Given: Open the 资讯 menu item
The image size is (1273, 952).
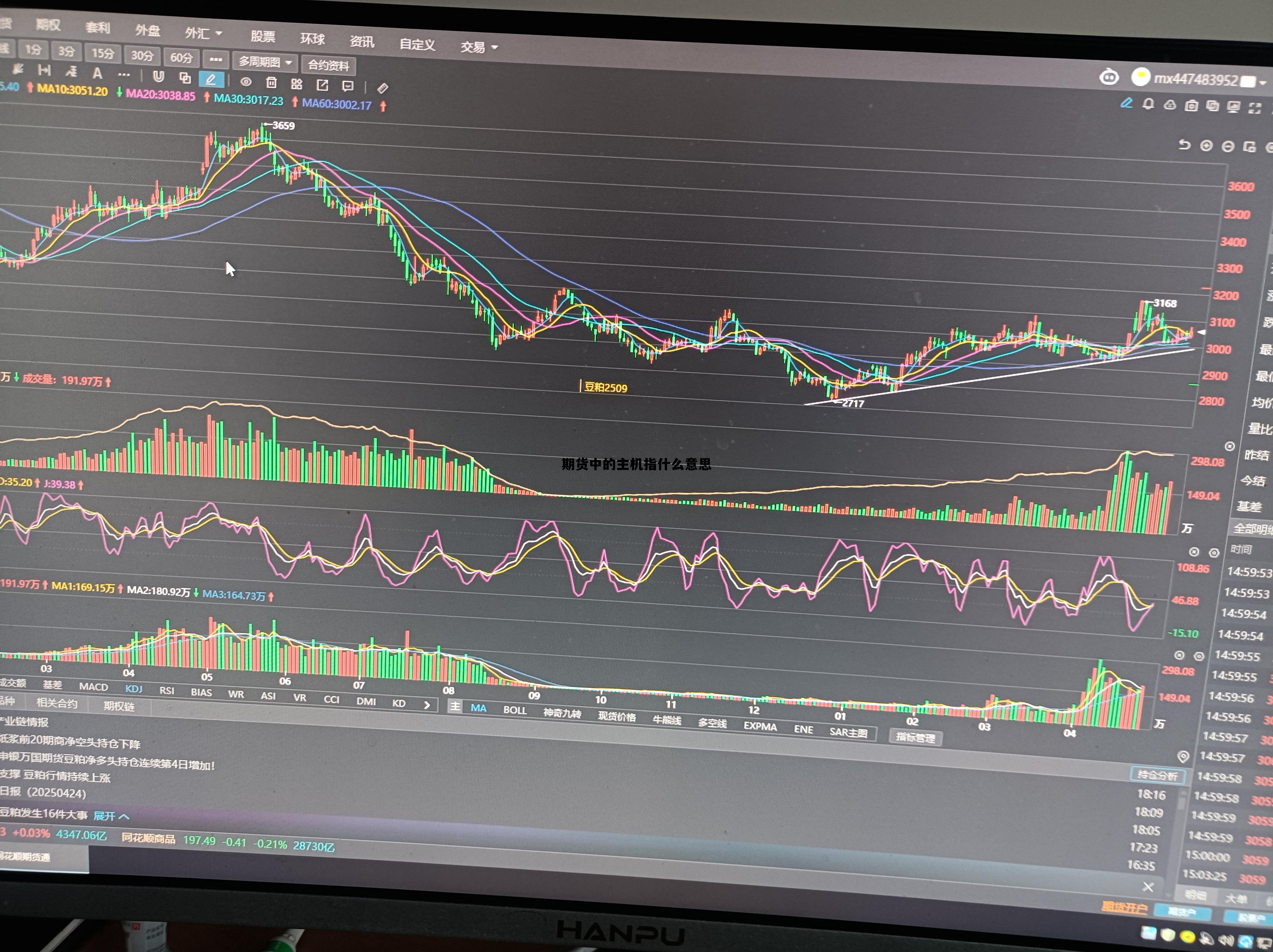Looking at the screenshot, I should (362, 41).
